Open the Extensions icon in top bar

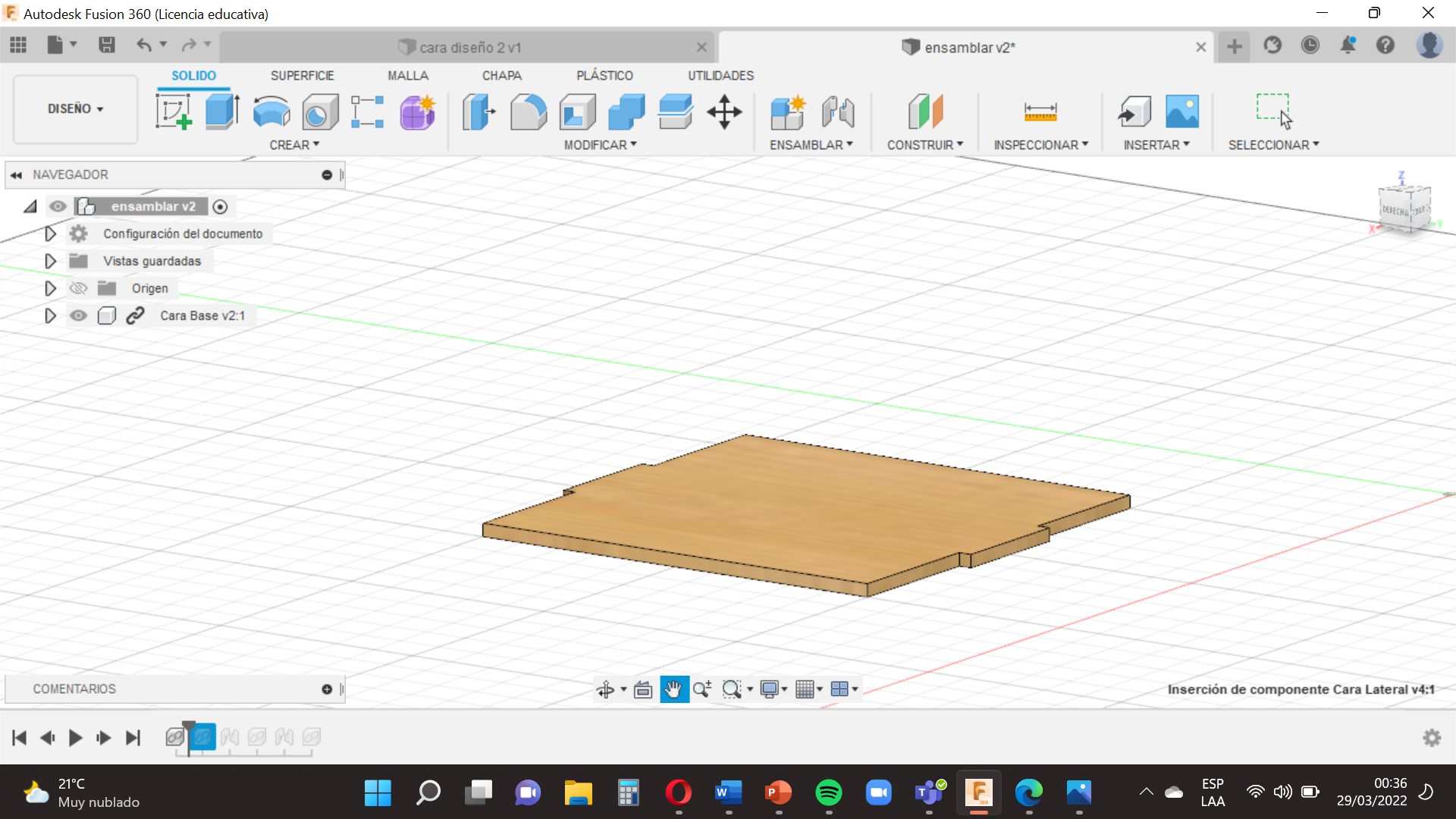[x=1272, y=45]
